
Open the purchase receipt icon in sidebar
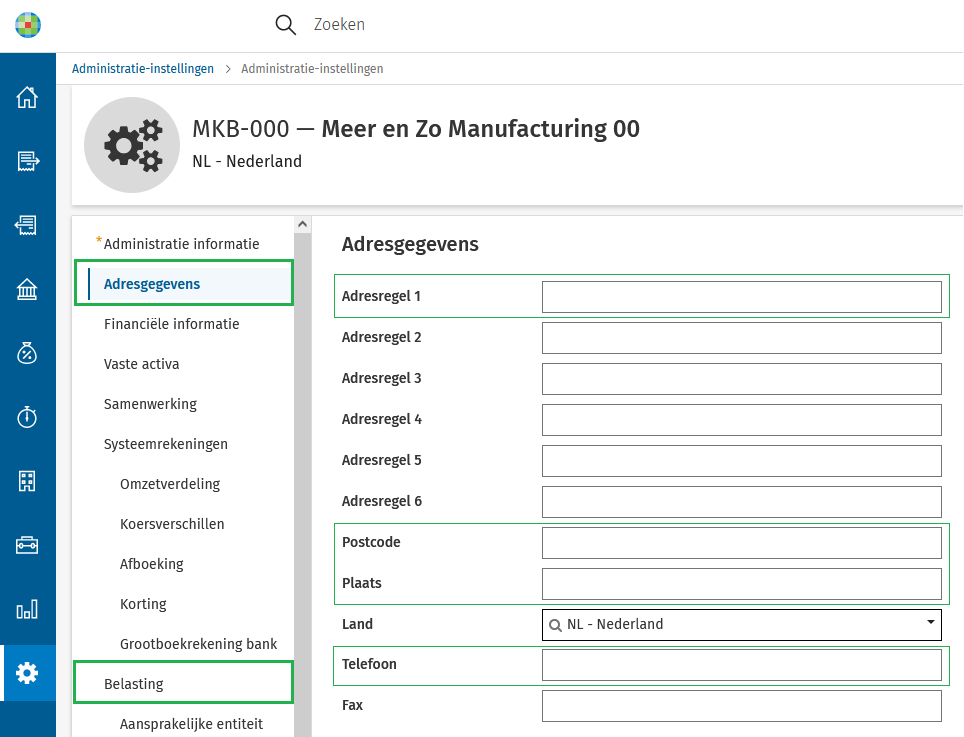(27, 225)
